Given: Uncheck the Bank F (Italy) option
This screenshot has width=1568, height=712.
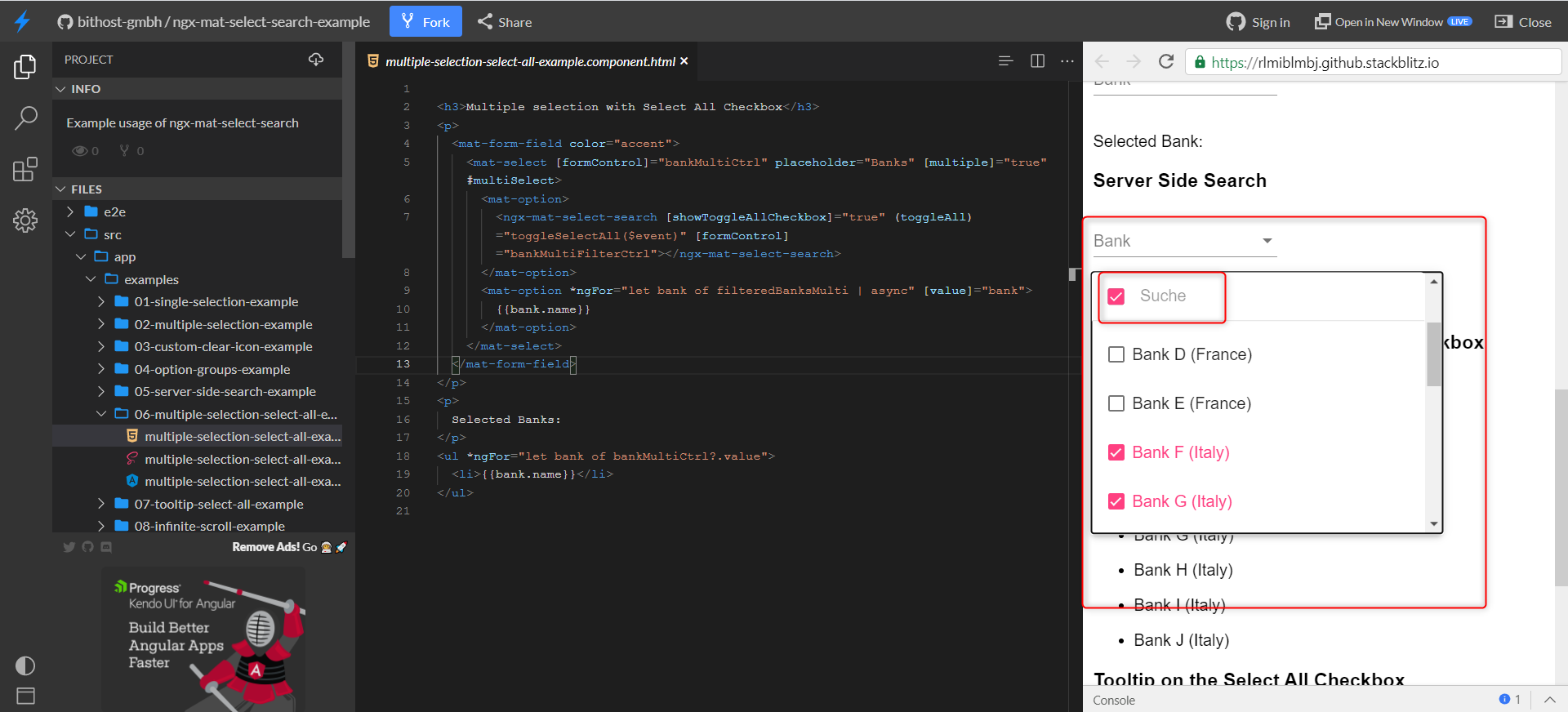Looking at the screenshot, I should [x=1116, y=452].
